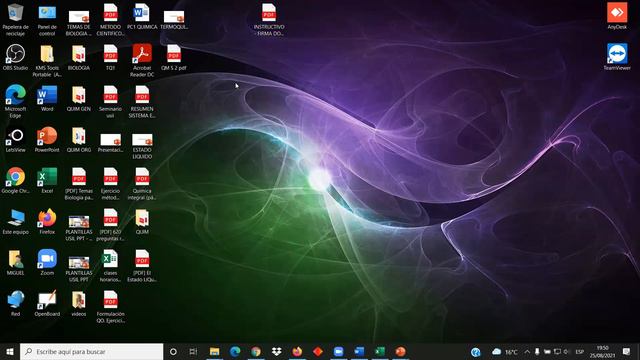
Task: Select the Zoom desktop shortcut
Action: tap(47, 262)
